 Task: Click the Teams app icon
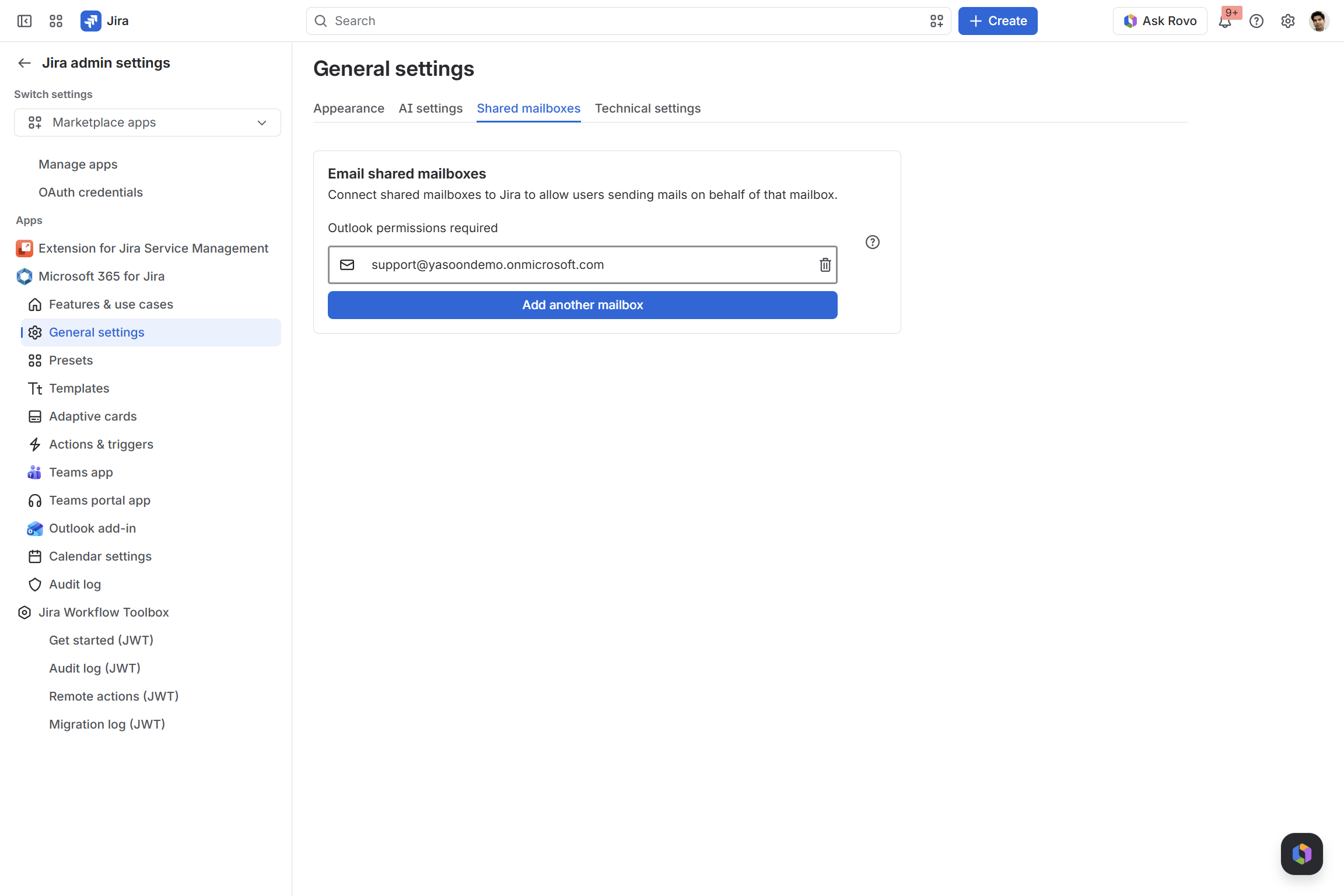[x=34, y=473]
